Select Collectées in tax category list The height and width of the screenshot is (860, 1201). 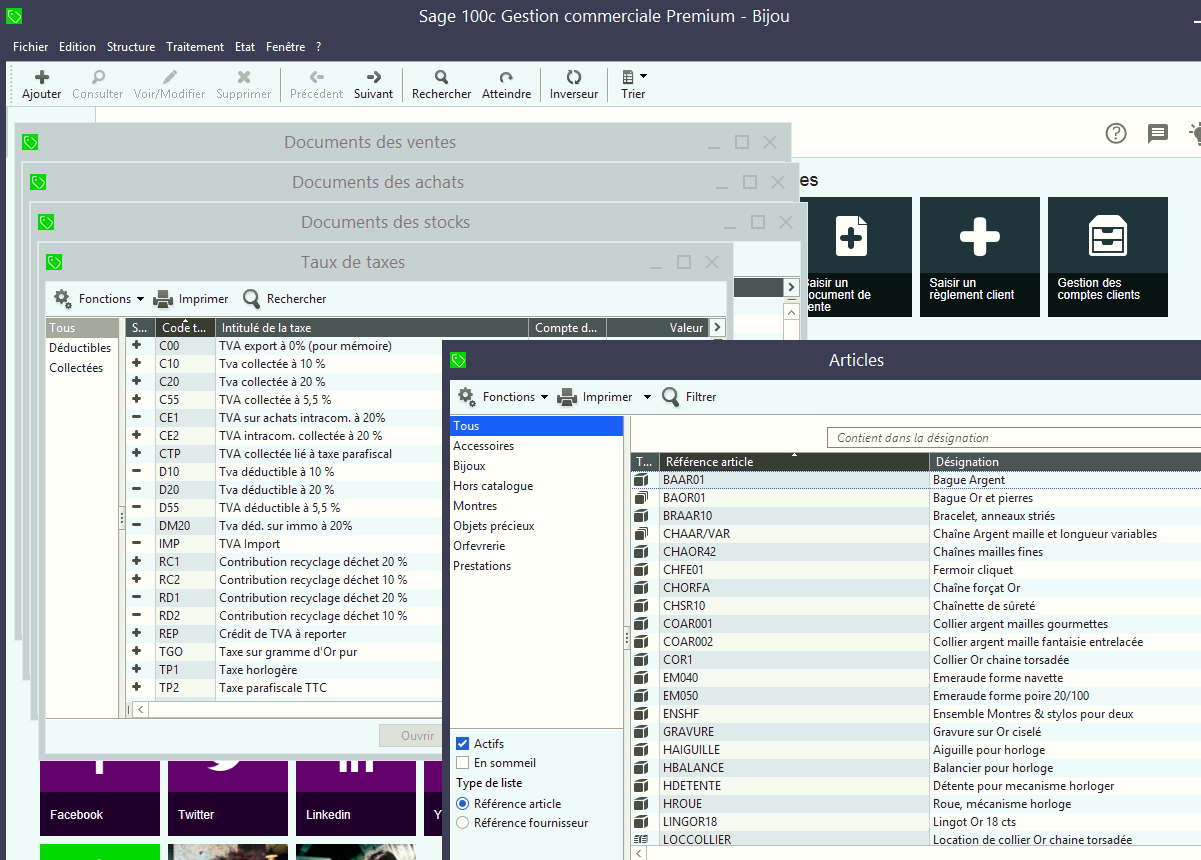pos(76,368)
